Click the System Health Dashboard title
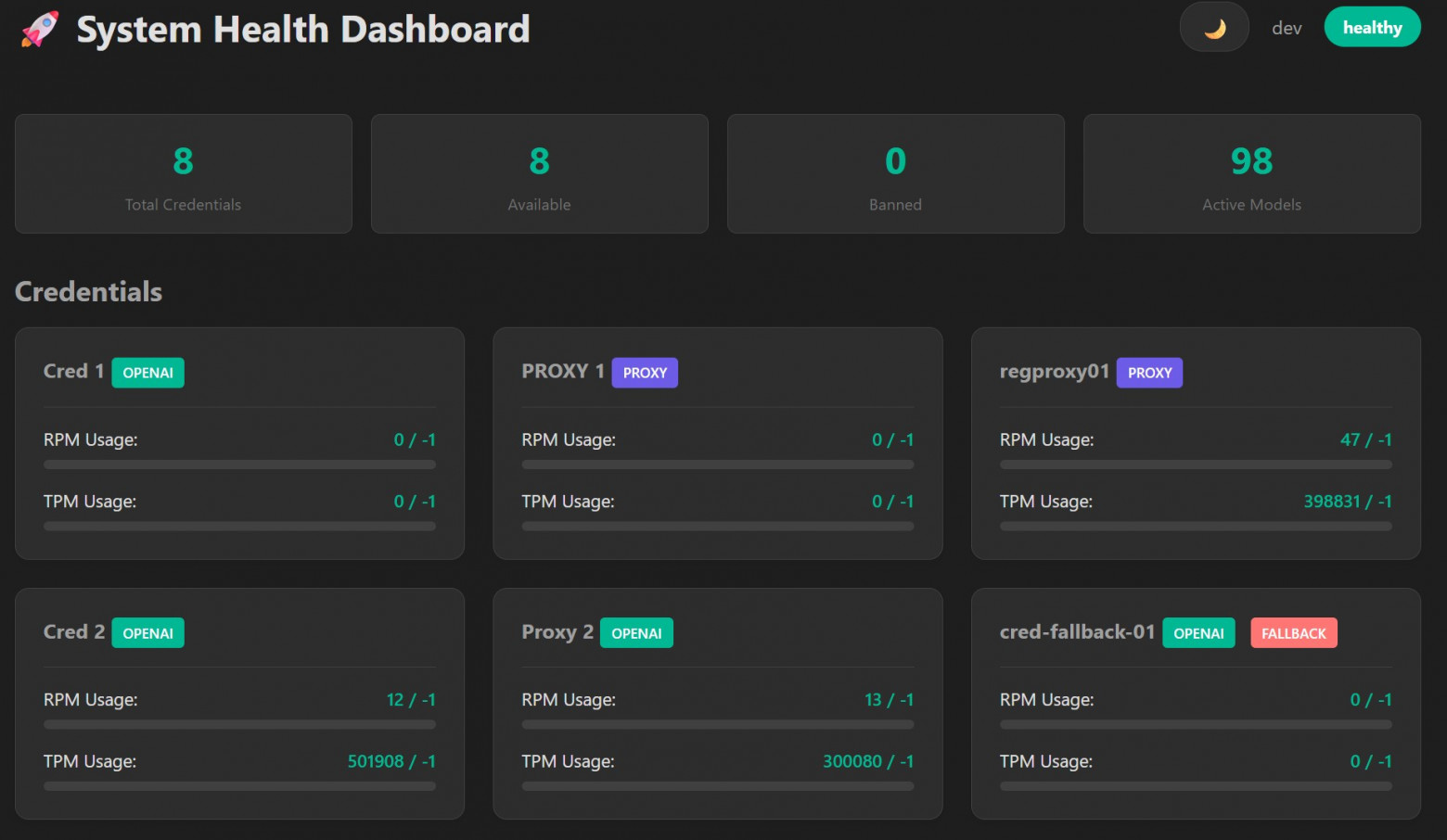This screenshot has width=1447, height=840. point(303,30)
